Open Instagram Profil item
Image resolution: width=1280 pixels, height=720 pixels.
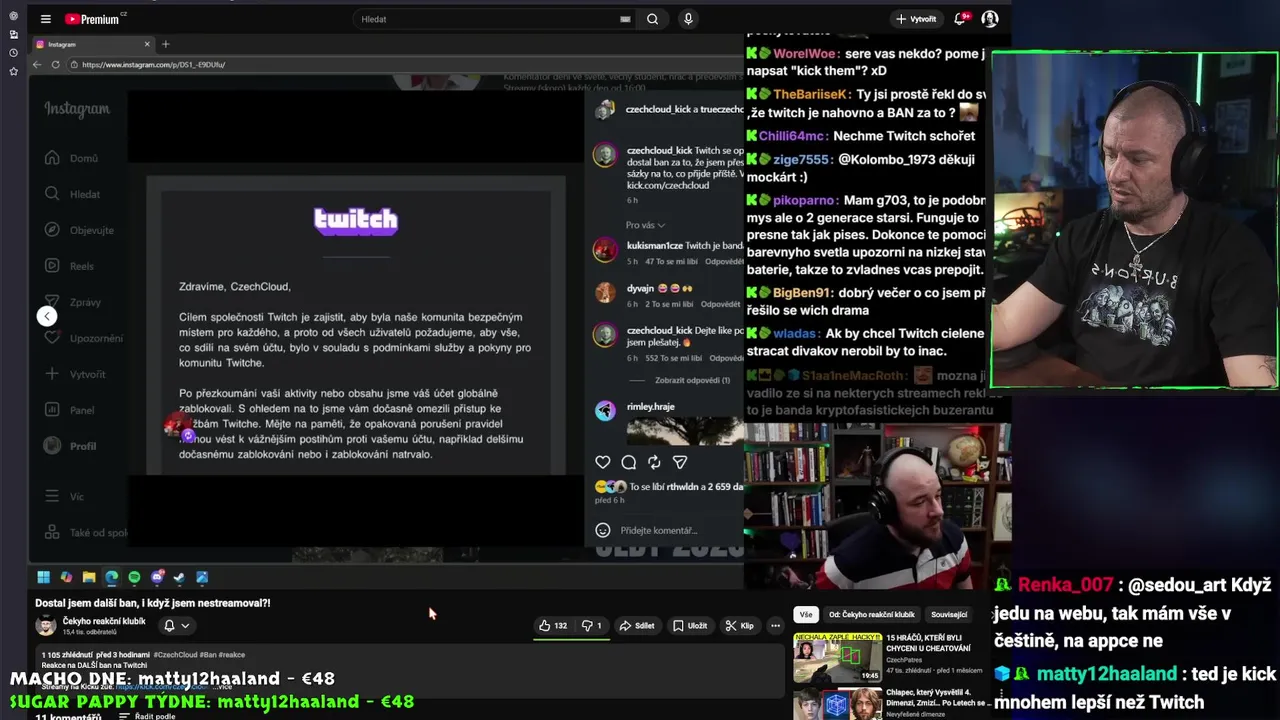pos(72,446)
